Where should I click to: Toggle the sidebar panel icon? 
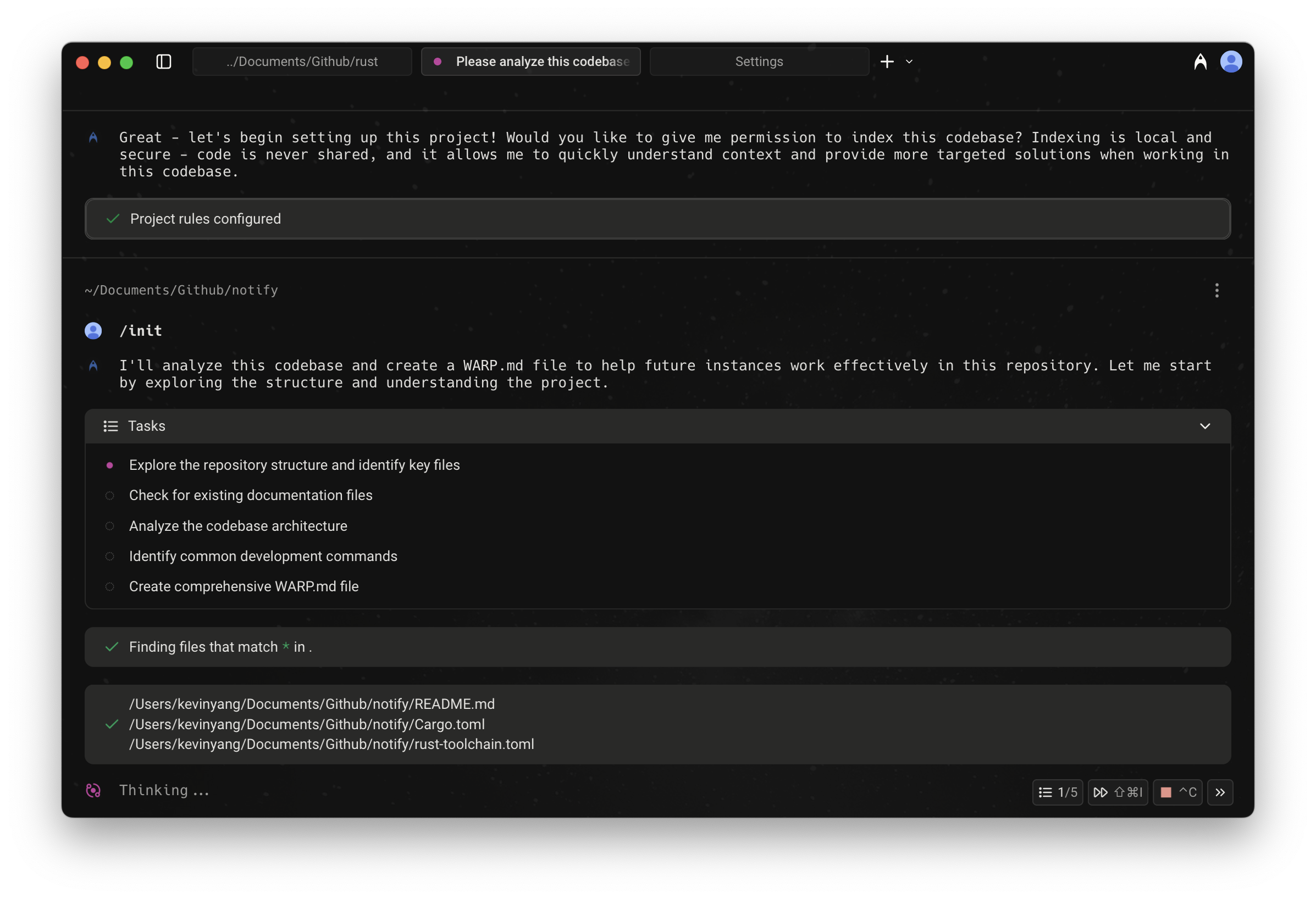[164, 62]
